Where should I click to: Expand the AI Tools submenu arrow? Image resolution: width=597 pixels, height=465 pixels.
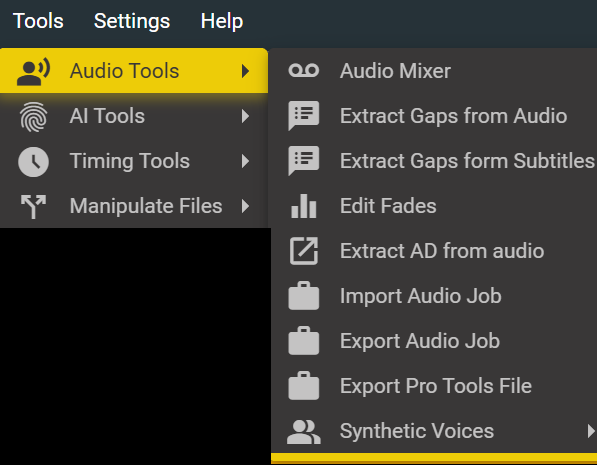pos(246,116)
